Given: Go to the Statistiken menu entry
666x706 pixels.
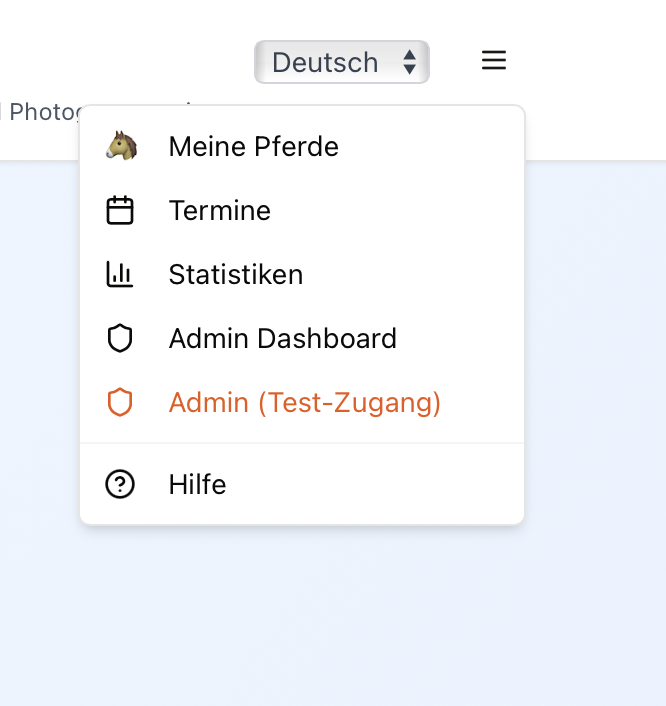Looking at the screenshot, I should [x=236, y=274].
